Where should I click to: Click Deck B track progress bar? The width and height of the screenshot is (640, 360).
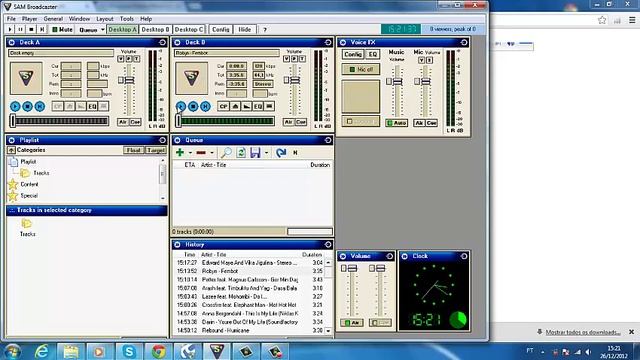[x=227, y=121]
